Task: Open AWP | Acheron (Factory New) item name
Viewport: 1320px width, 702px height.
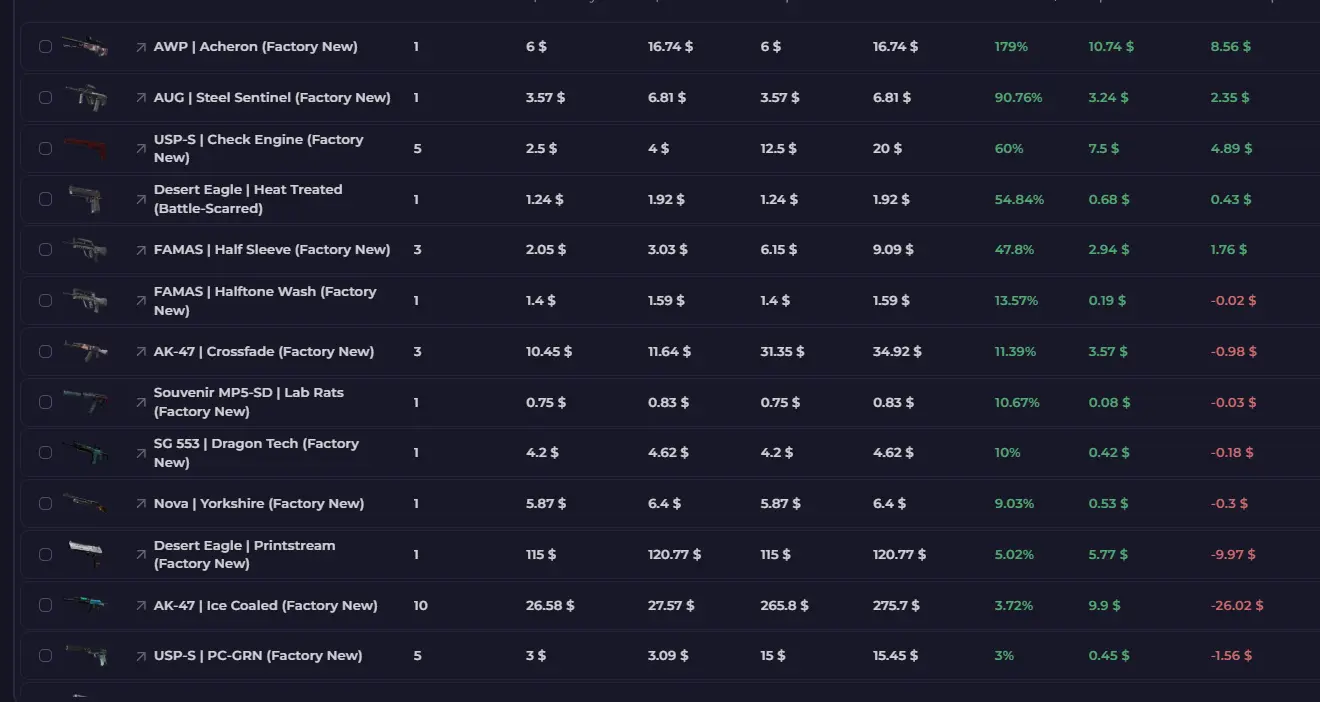Action: click(256, 47)
